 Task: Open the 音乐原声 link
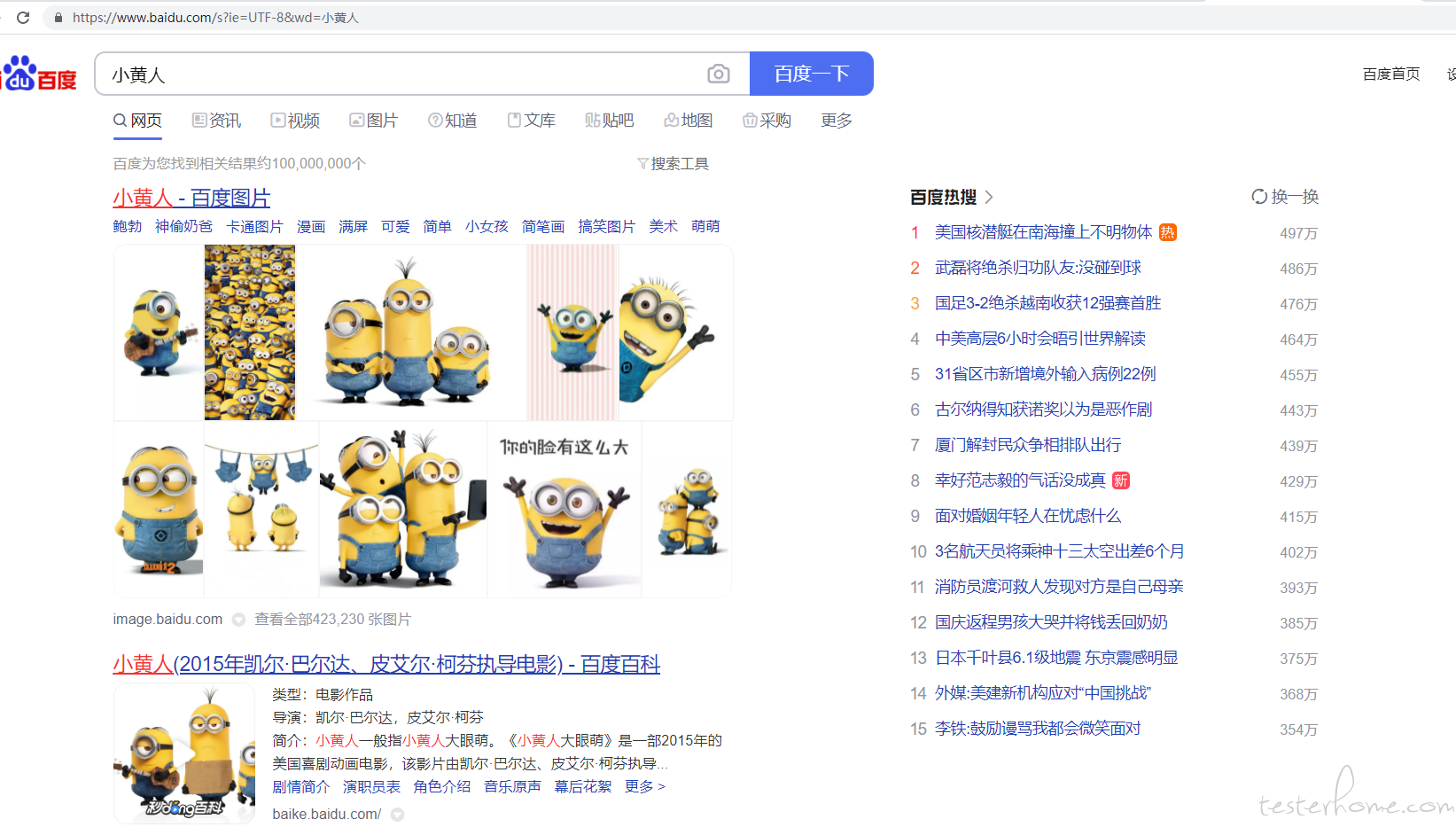click(x=512, y=786)
